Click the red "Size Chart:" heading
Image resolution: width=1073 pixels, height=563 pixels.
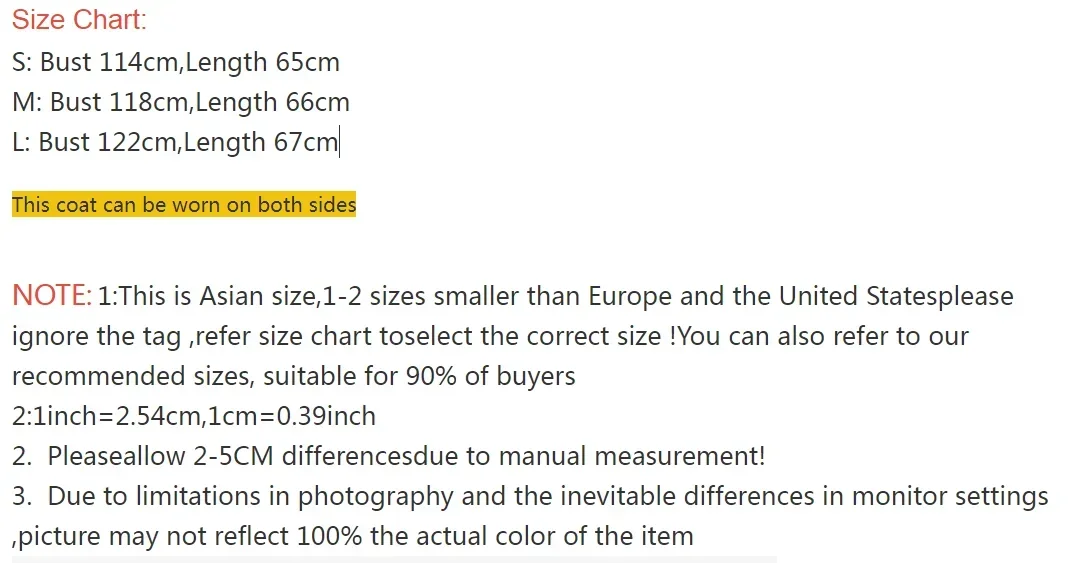pyautogui.click(x=79, y=22)
